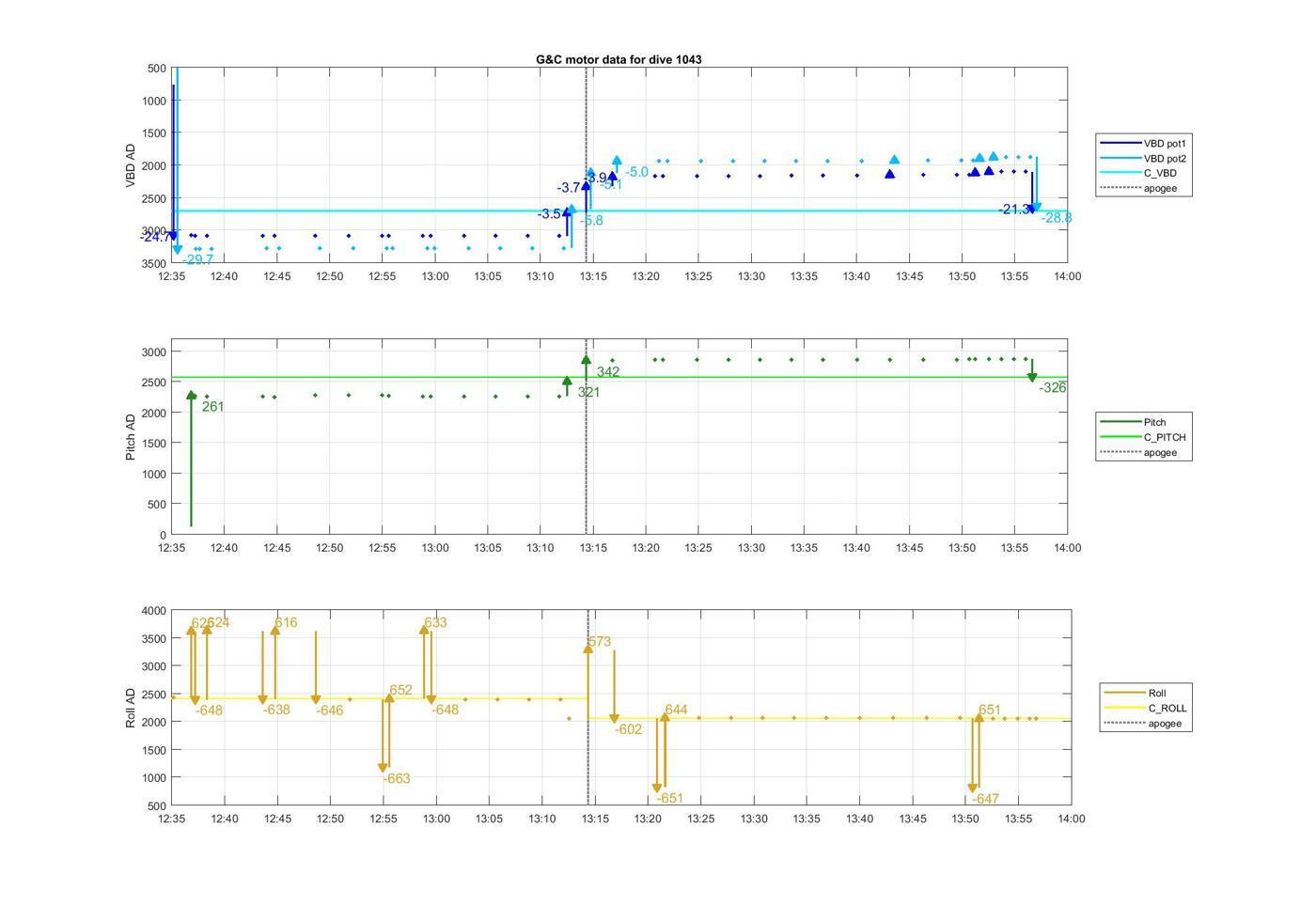The image size is (1316, 906).
Task: Click the '-5.0' VBD data label
Action: point(636,172)
